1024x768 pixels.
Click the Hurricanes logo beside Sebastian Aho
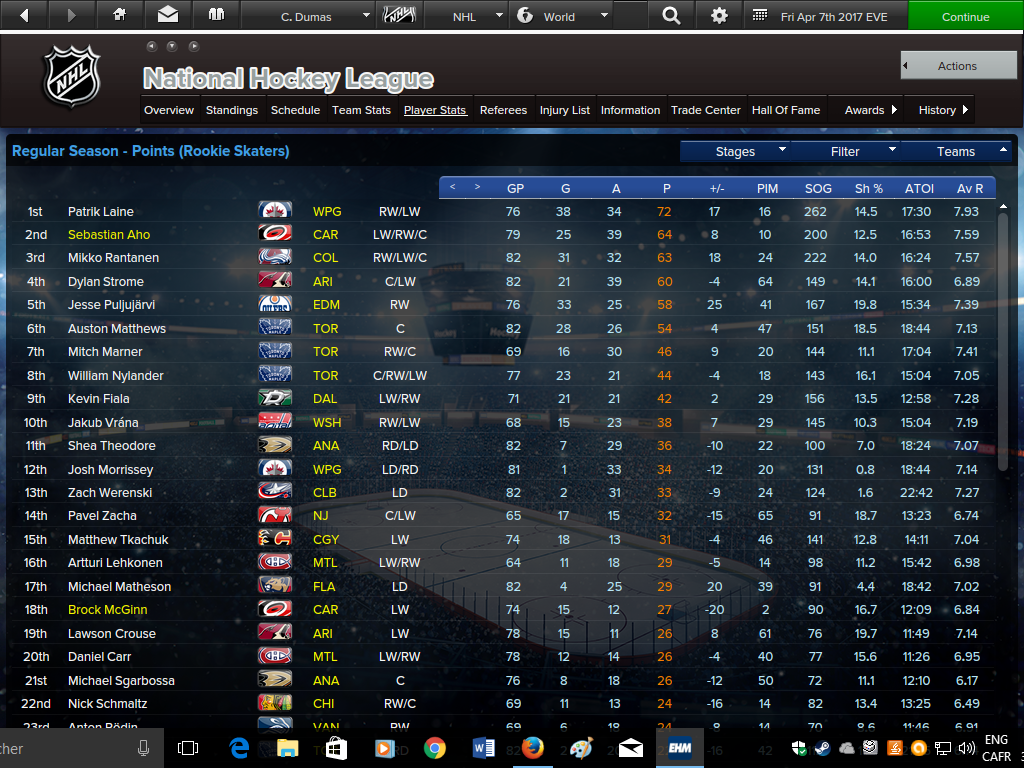275,234
